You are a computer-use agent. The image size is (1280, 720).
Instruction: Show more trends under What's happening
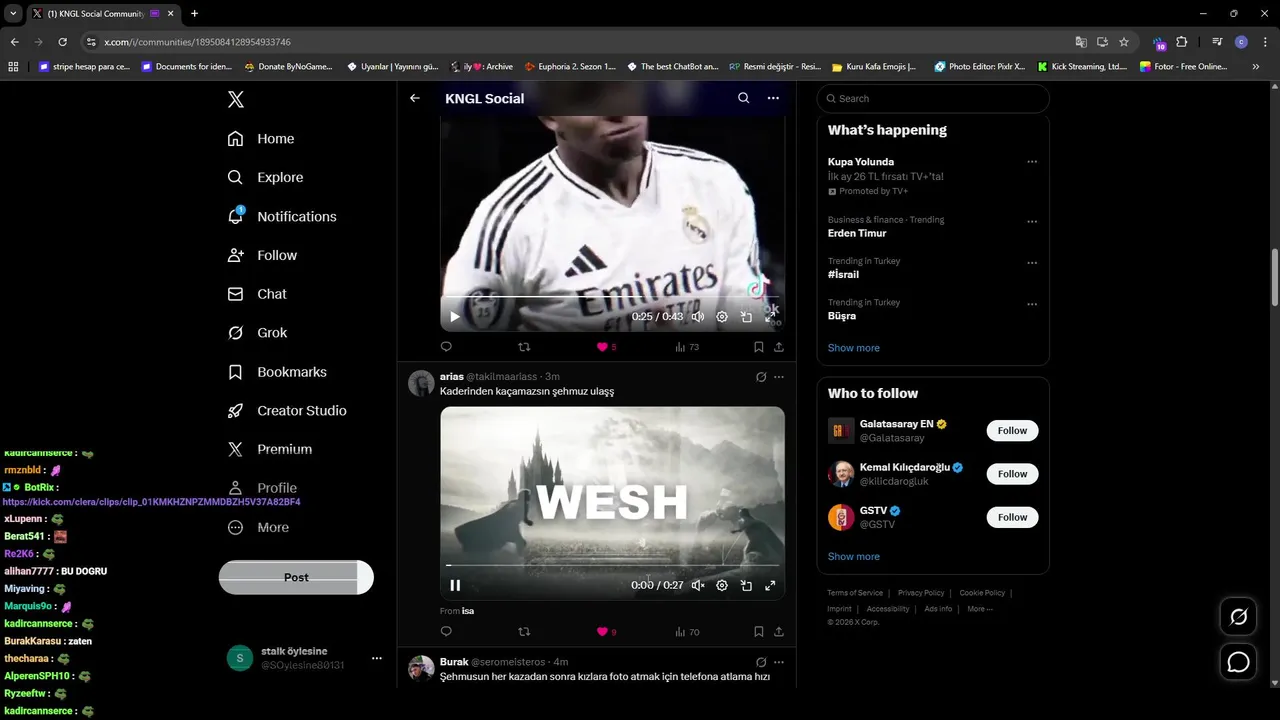point(854,348)
